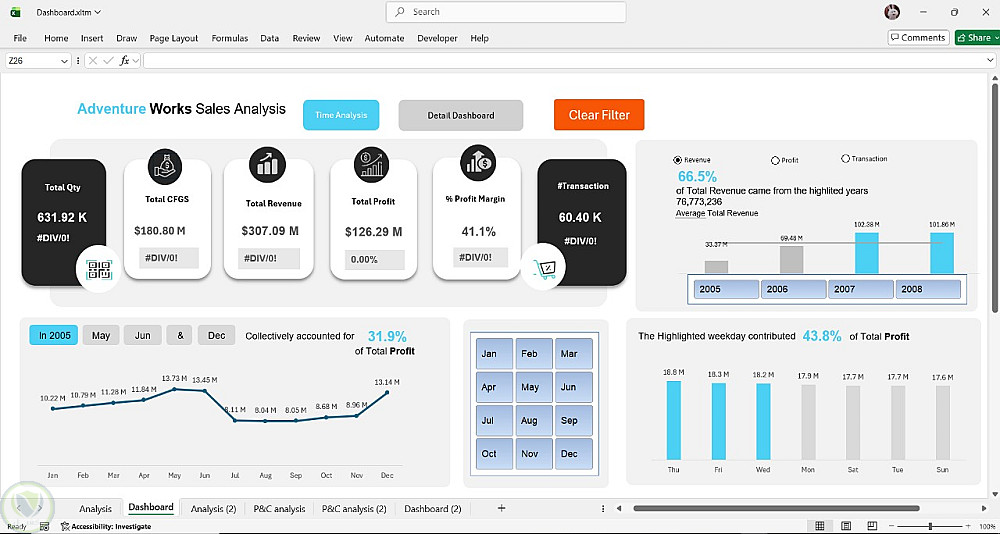Viewport: 1000px width, 534px height.
Task: Toggle the 2008 year slicer
Action: 929,289
